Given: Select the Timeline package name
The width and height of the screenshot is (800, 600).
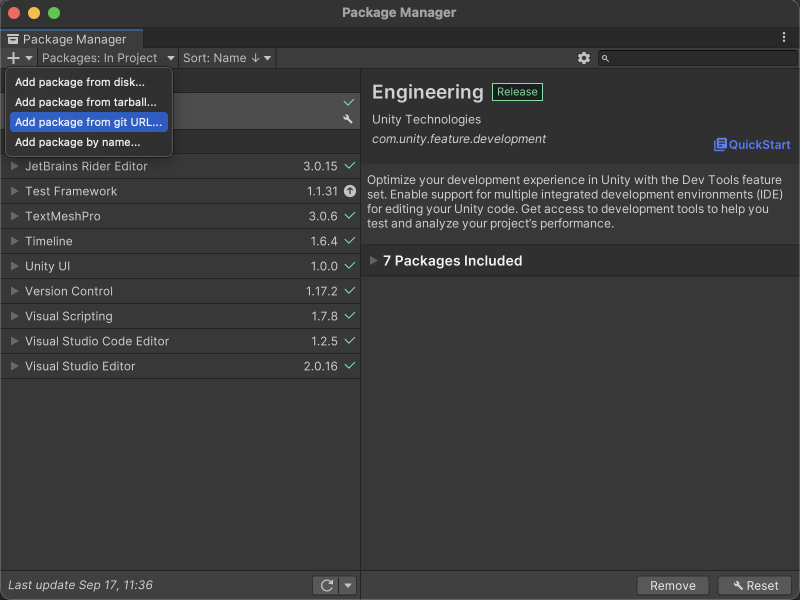Looking at the screenshot, I should click(x=48, y=241).
